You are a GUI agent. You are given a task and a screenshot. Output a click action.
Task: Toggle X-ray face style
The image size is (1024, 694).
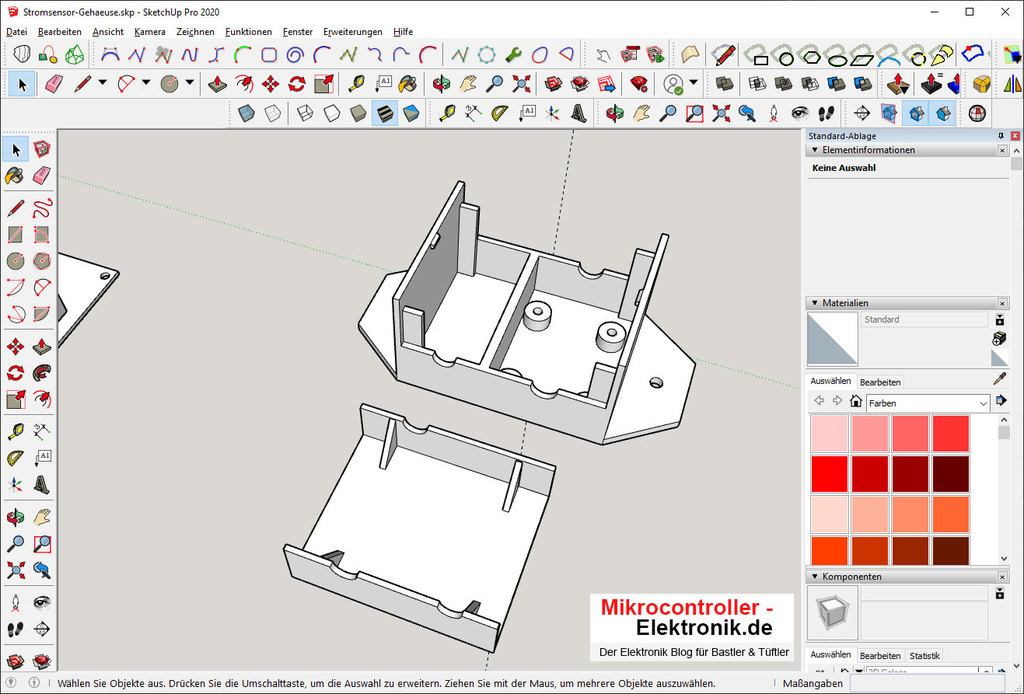(x=246, y=113)
